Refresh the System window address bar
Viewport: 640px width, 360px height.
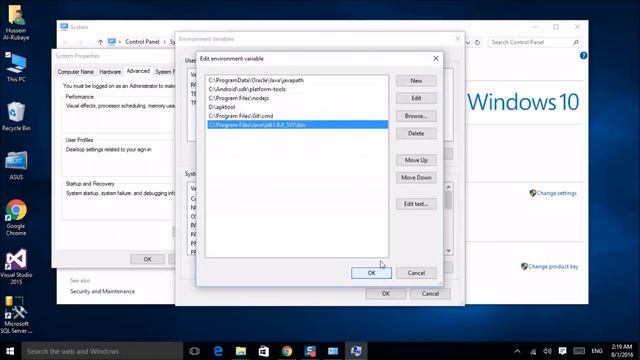(477, 42)
